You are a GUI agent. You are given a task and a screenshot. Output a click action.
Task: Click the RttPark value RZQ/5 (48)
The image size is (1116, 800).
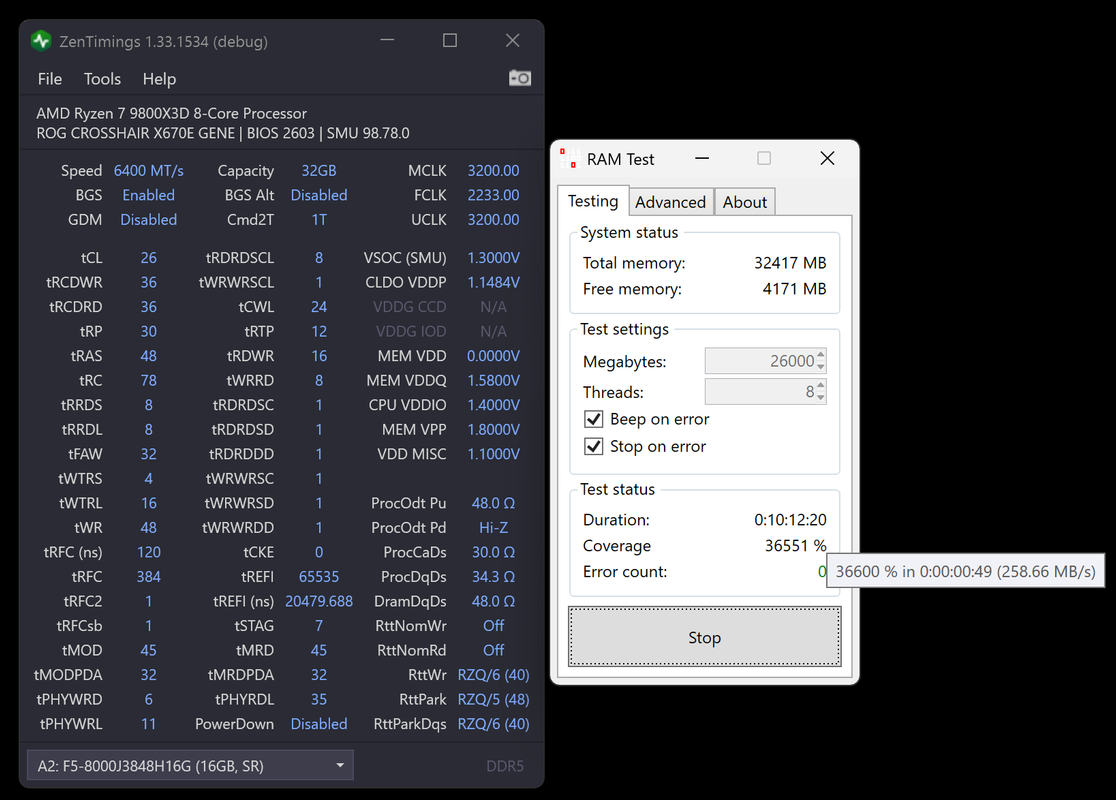[493, 699]
